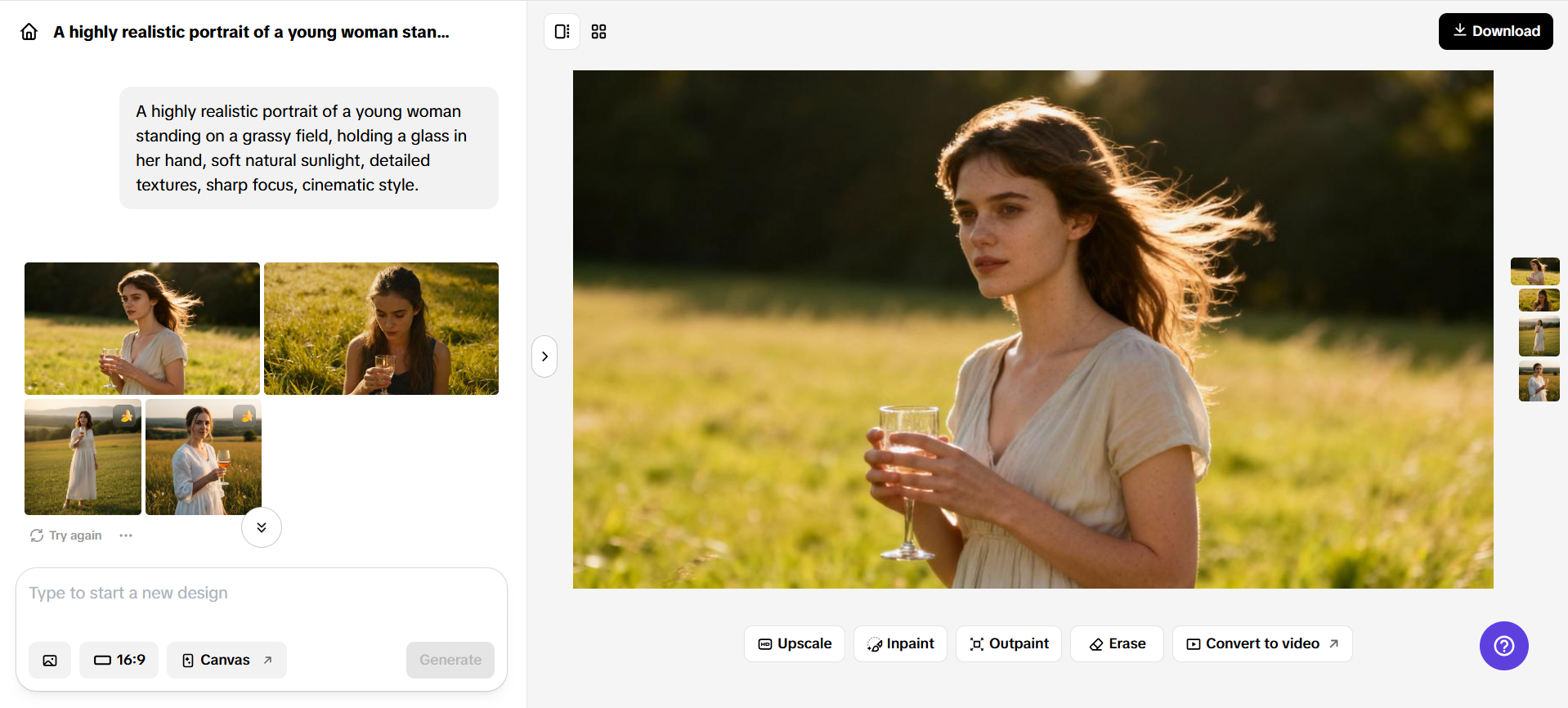Upscale the current image
Screen dimensions: 1568x708
[795, 644]
